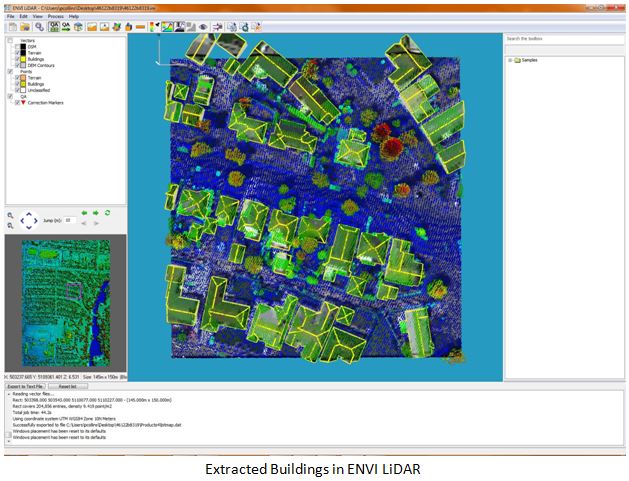Viewport: 629px width, 481px height.
Task: Uncheck the Buildings vector layer checkbox
Action: tap(18, 59)
